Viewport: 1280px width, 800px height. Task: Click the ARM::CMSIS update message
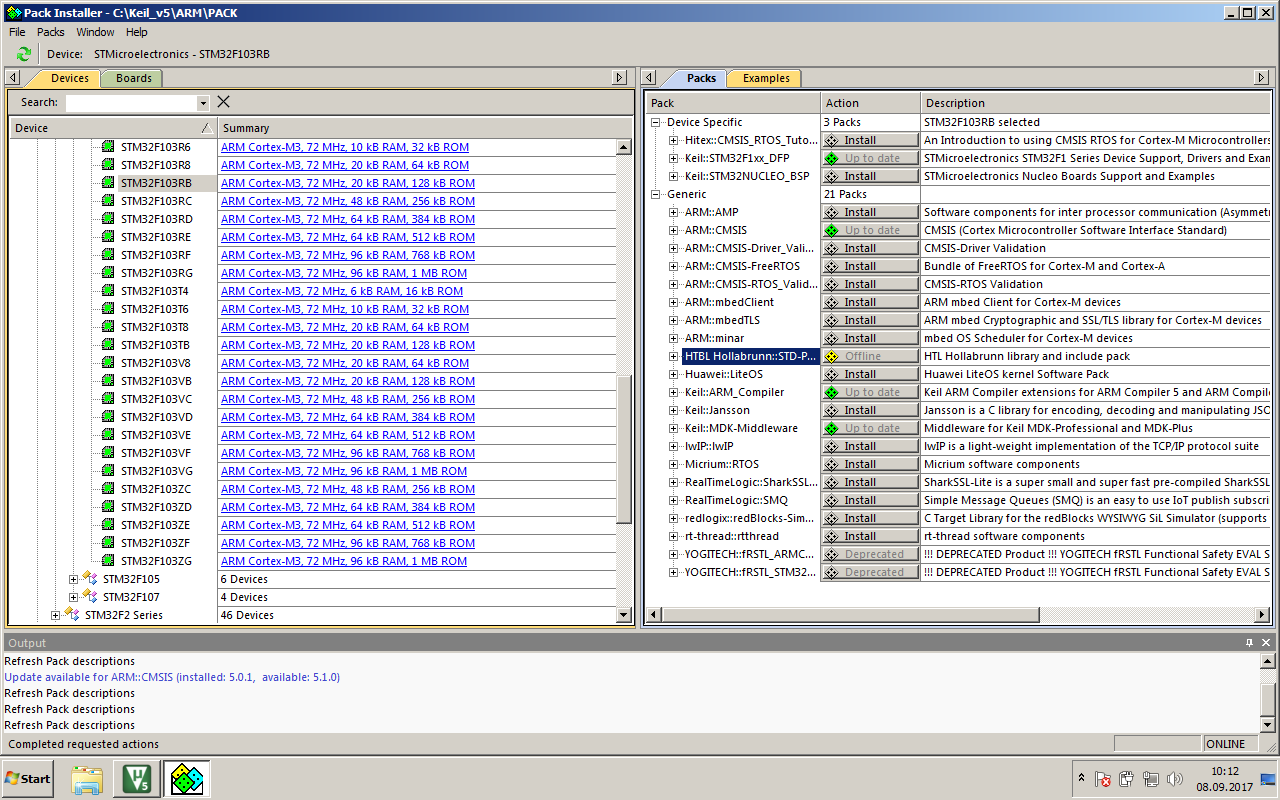point(172,677)
